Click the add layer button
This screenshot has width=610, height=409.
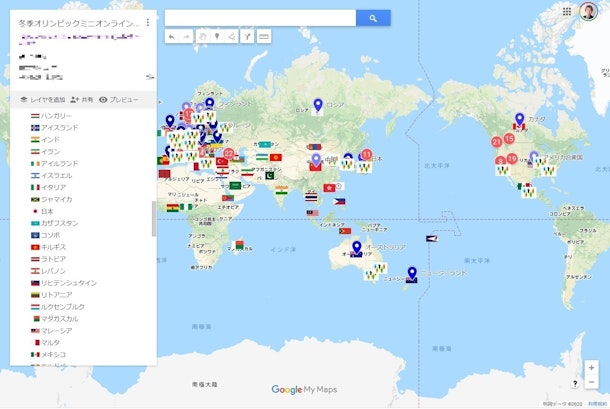(x=42, y=100)
